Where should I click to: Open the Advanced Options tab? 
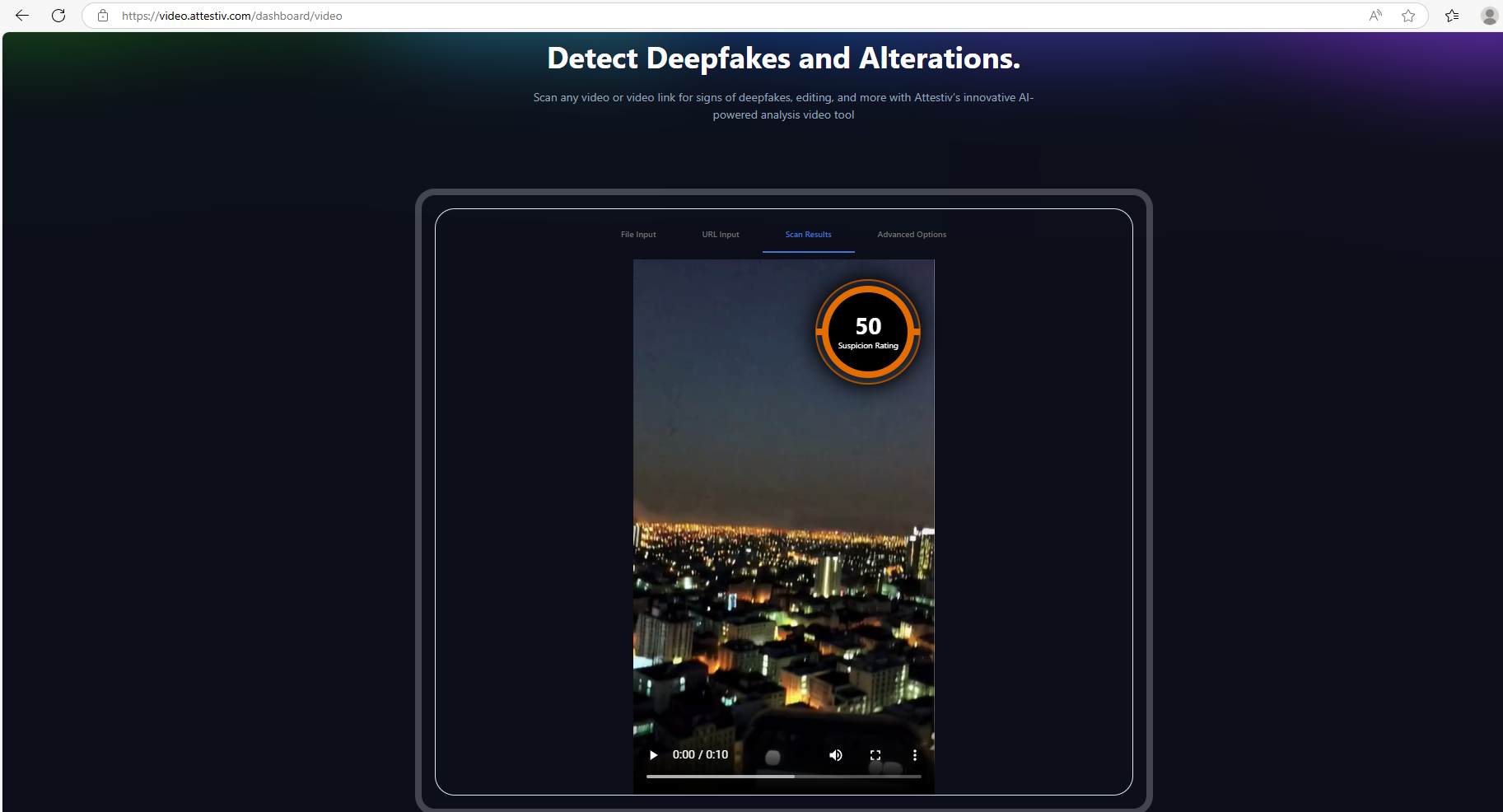[912, 235]
